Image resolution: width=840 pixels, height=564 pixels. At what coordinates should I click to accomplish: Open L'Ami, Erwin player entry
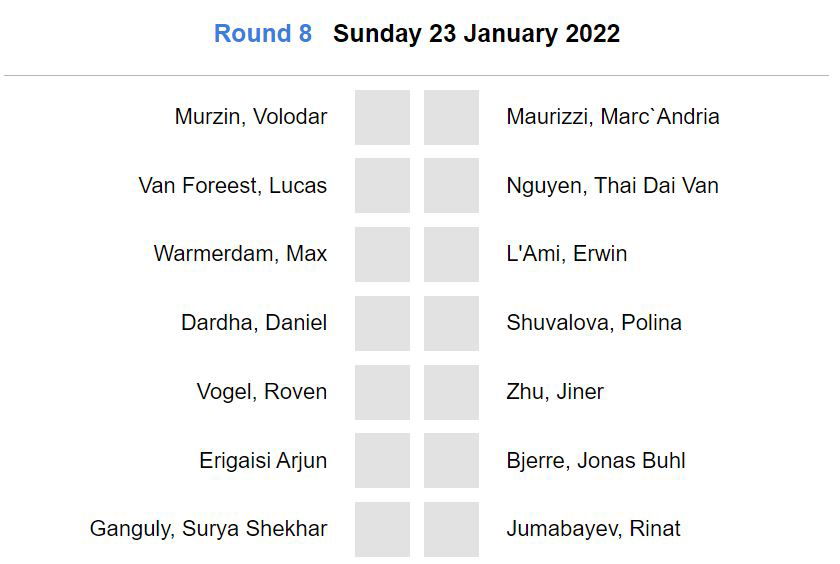tap(567, 253)
